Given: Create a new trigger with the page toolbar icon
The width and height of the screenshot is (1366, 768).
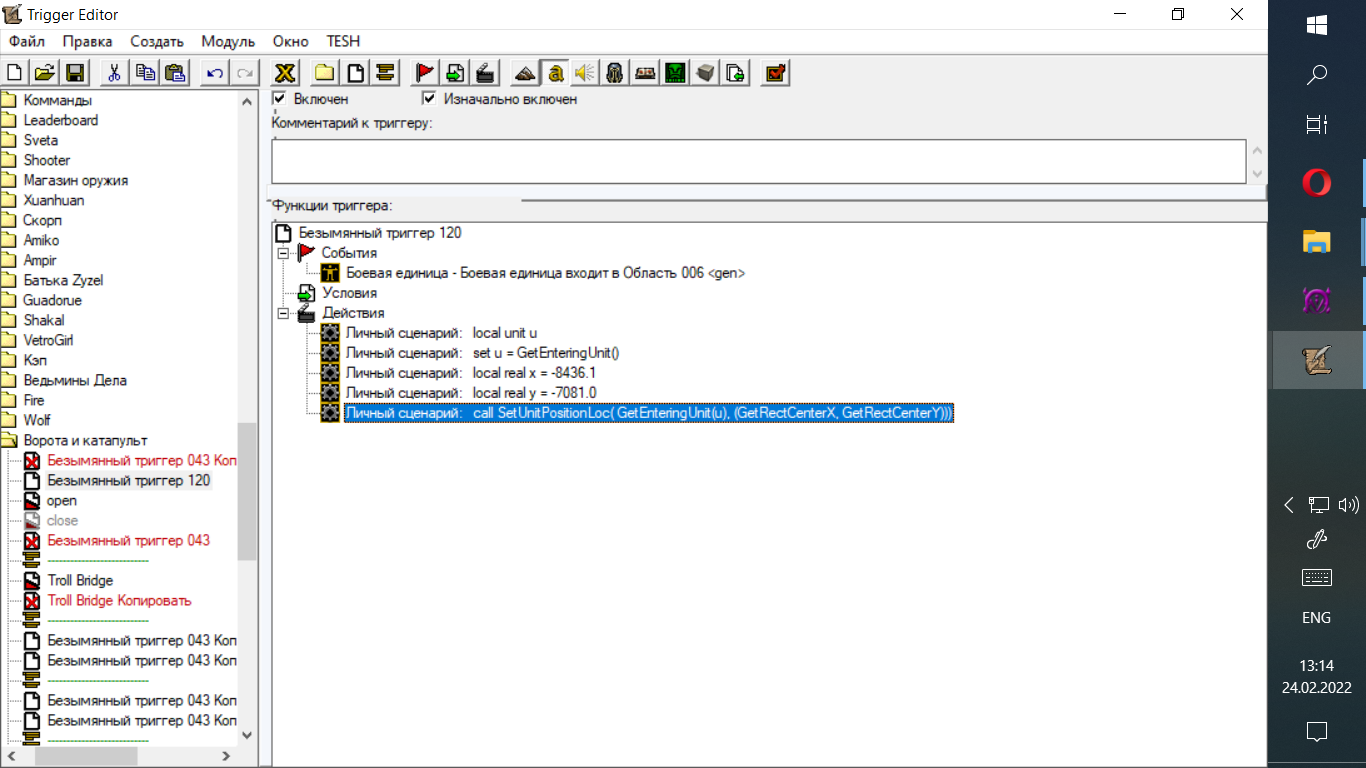Looking at the screenshot, I should pos(356,73).
